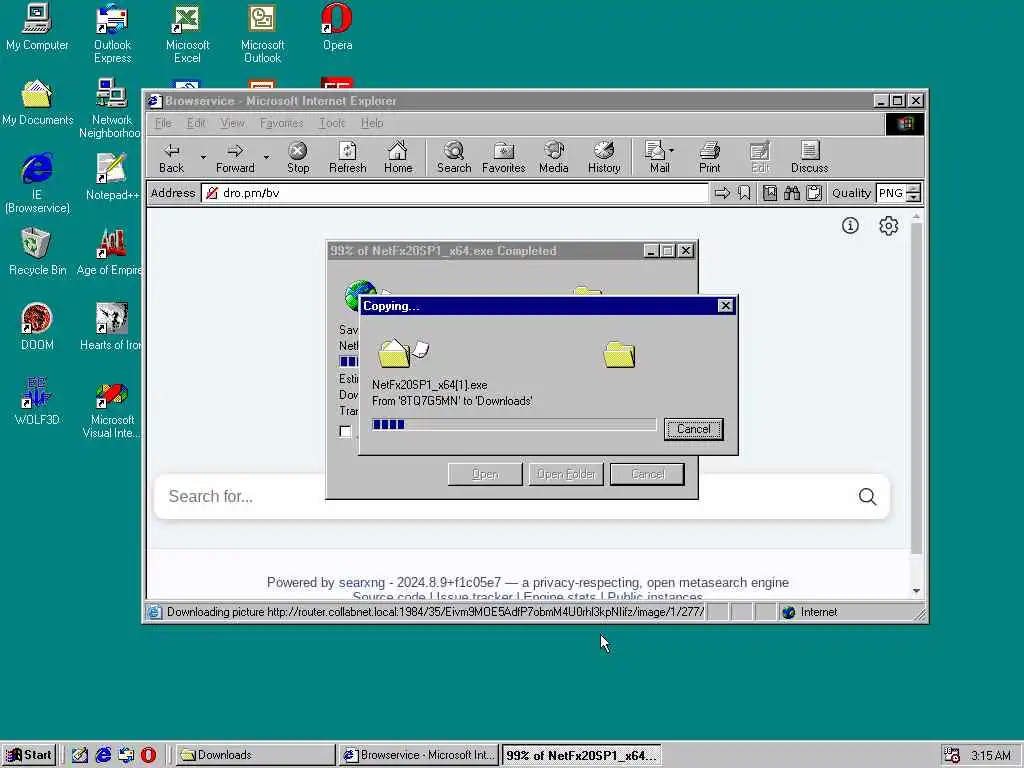This screenshot has width=1024, height=768.
Task: Go to the Home page
Action: pos(398,157)
